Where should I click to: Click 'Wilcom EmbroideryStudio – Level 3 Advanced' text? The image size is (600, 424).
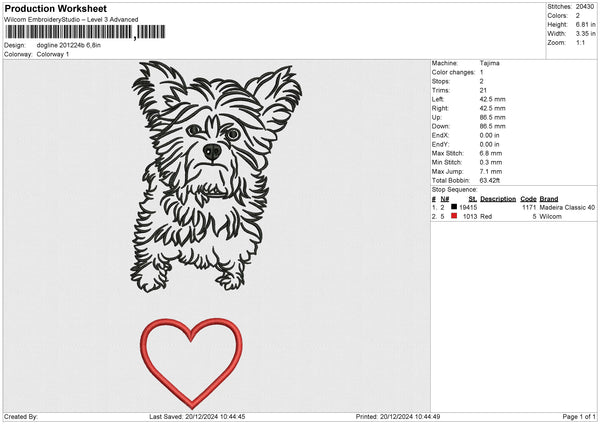pos(71,20)
